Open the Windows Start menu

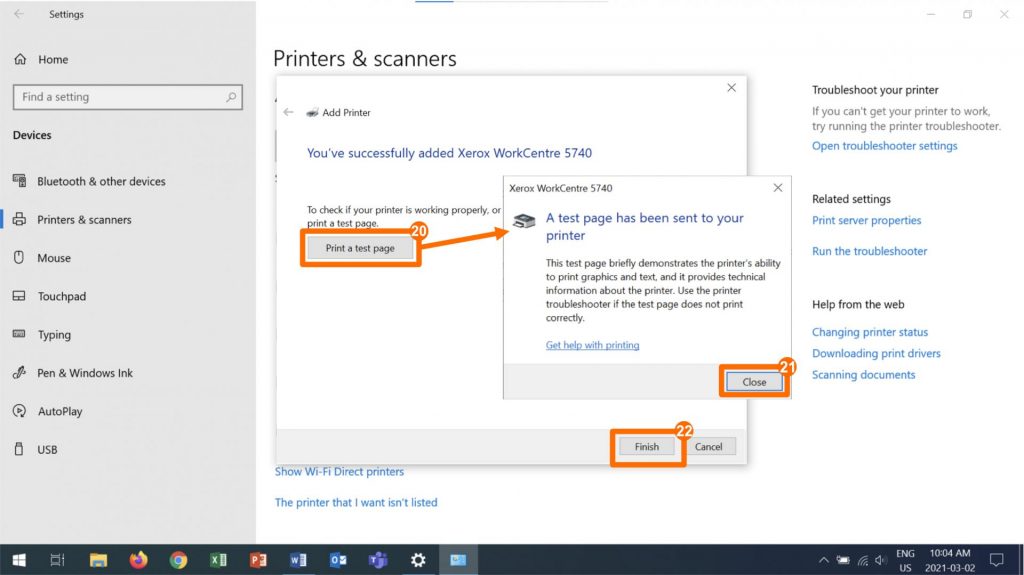[18, 560]
